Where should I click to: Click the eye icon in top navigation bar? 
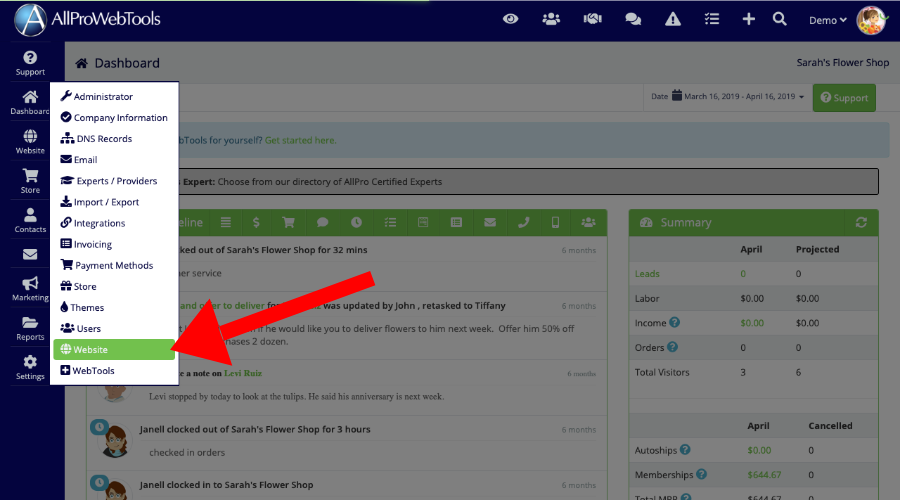[x=511, y=19]
